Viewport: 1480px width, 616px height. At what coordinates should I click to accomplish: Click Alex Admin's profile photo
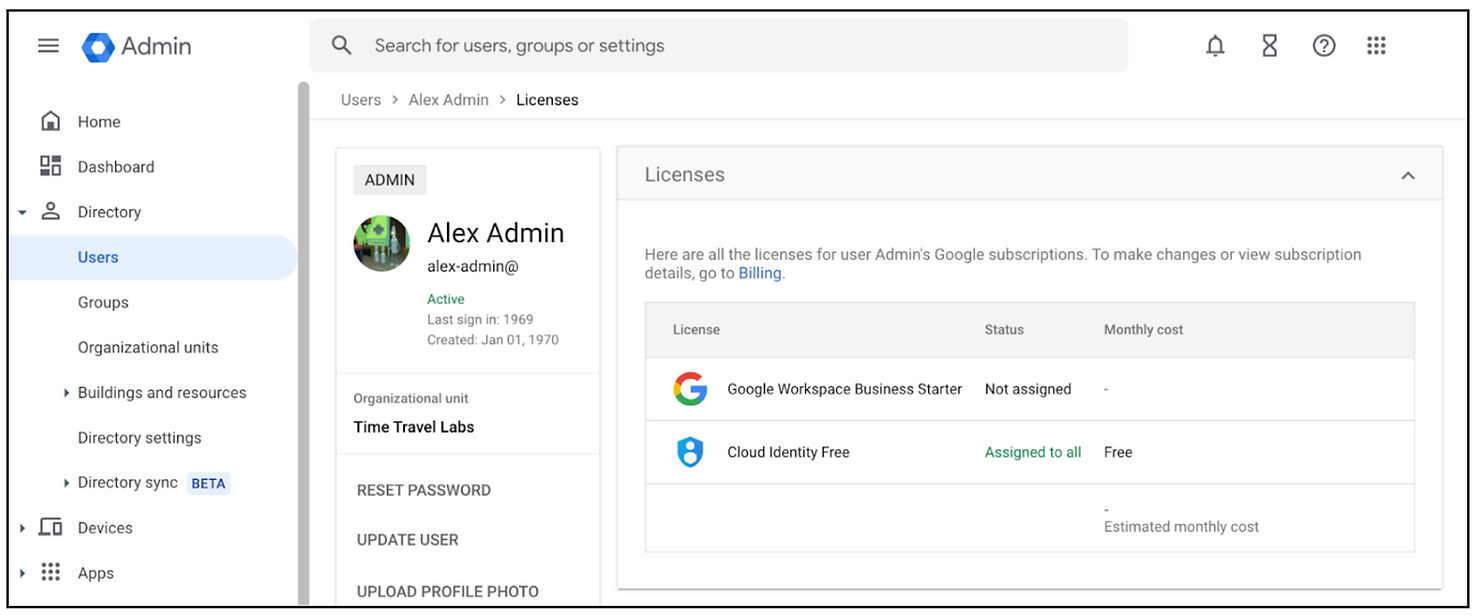pyautogui.click(x=382, y=244)
